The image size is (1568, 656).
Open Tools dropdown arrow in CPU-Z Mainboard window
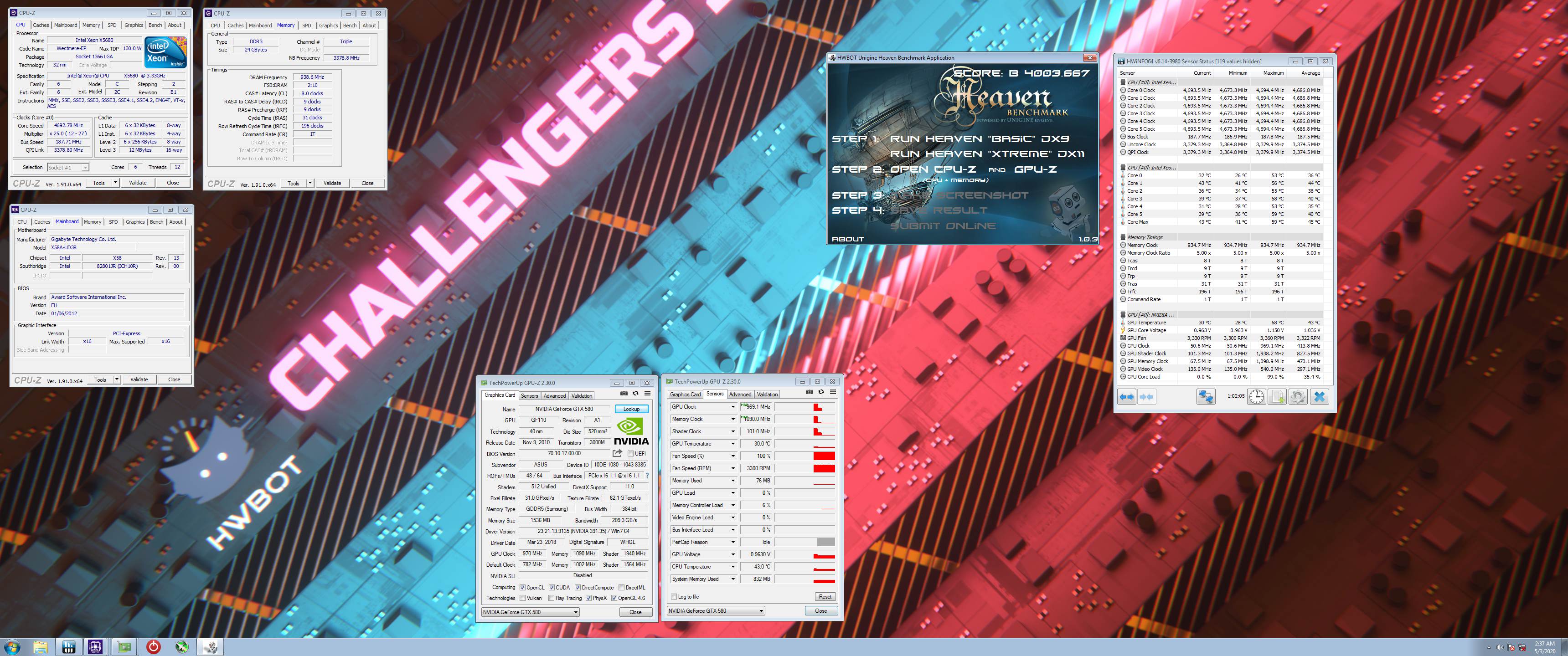[x=116, y=380]
